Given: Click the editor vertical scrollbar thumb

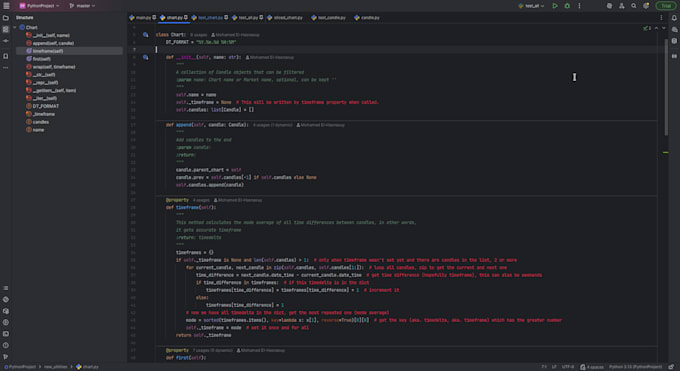Looking at the screenshot, I should [666, 87].
